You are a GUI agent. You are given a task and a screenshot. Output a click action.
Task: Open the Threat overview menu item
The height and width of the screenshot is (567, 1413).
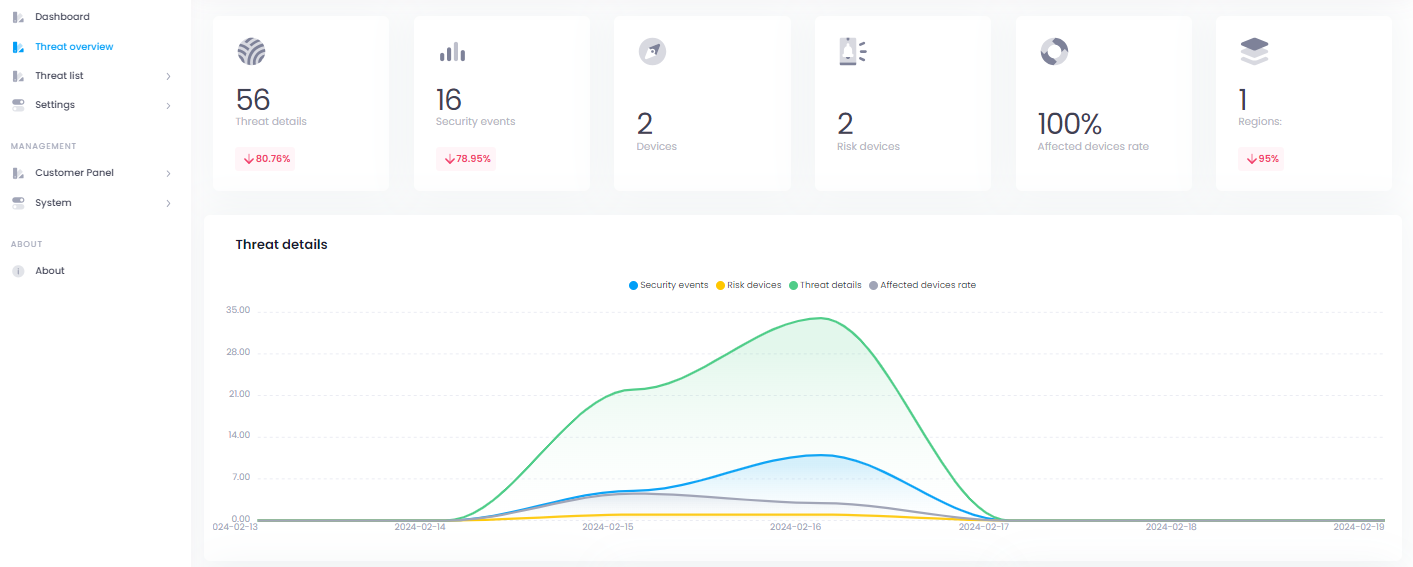74,47
